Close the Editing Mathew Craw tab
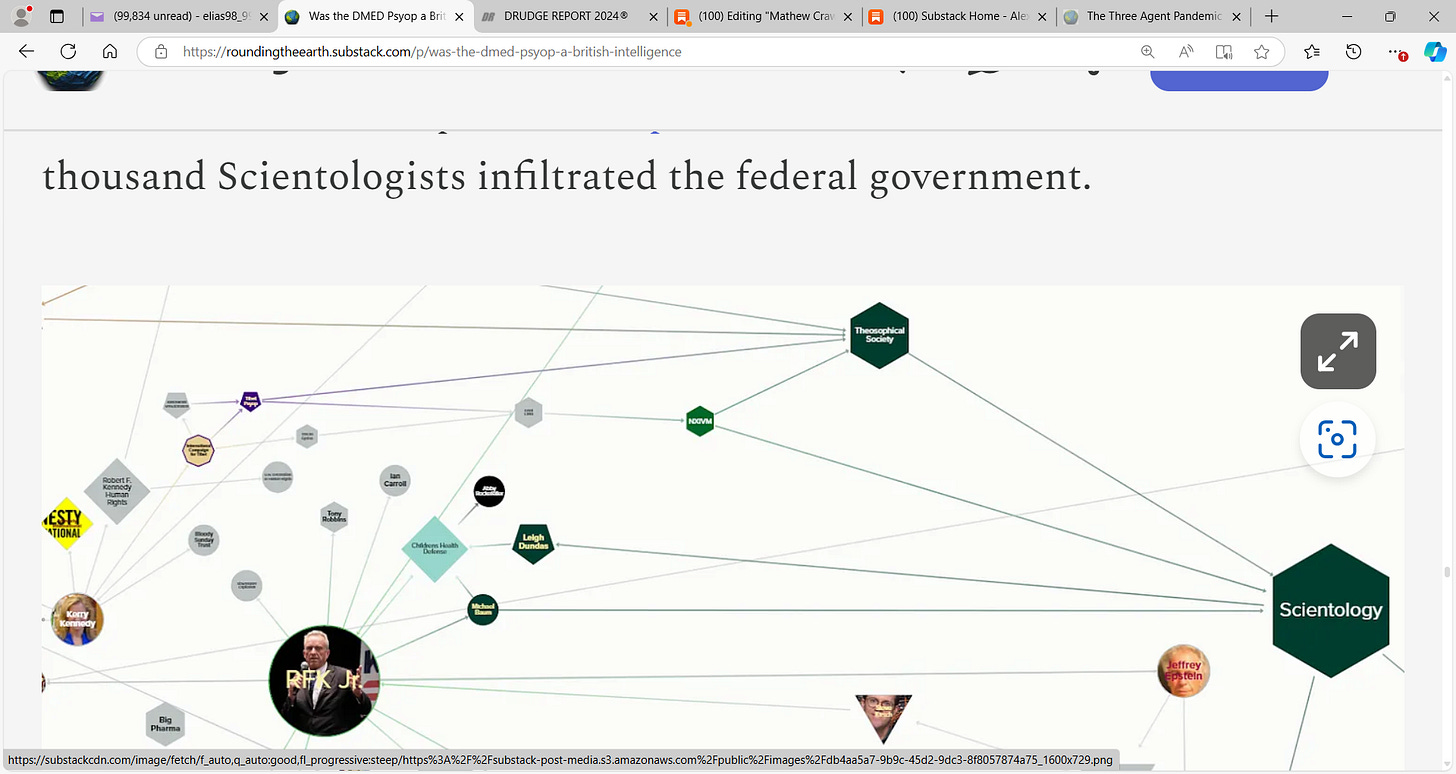 point(847,17)
